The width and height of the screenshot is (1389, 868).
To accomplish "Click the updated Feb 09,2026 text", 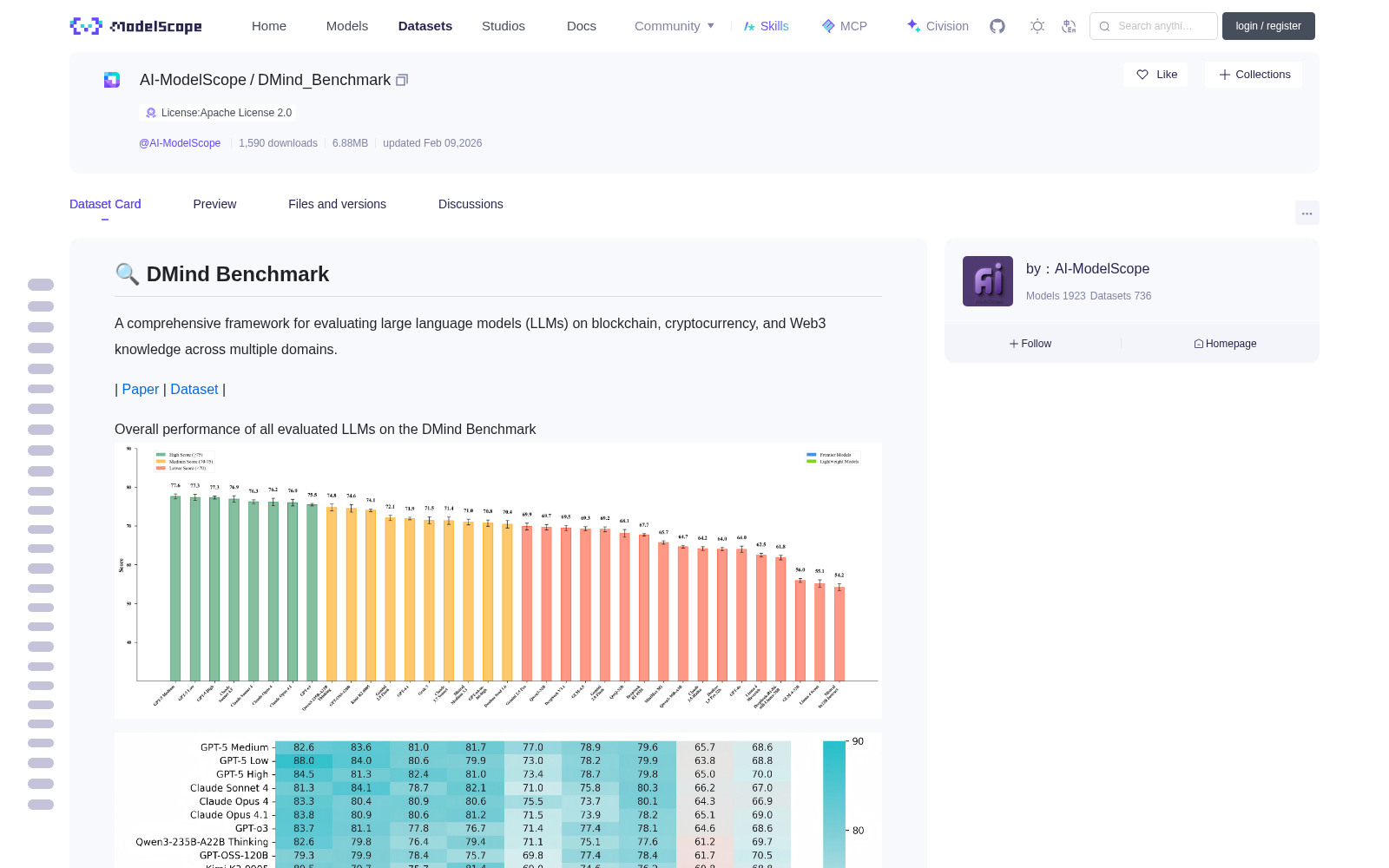I will (x=432, y=143).
